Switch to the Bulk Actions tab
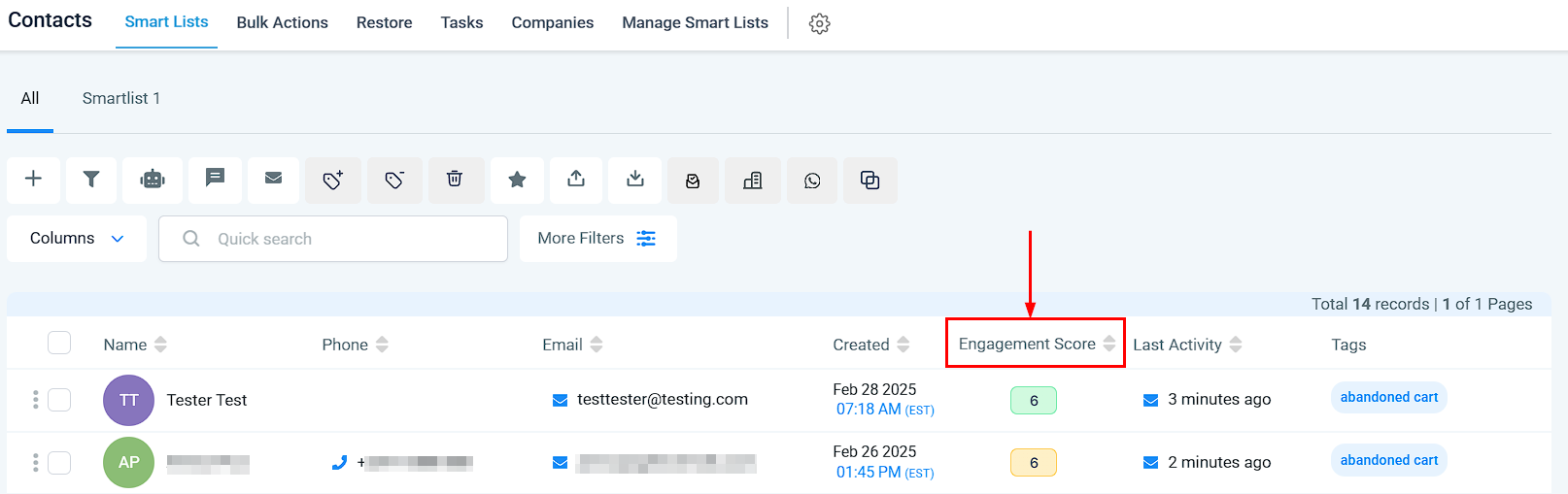 (x=282, y=22)
